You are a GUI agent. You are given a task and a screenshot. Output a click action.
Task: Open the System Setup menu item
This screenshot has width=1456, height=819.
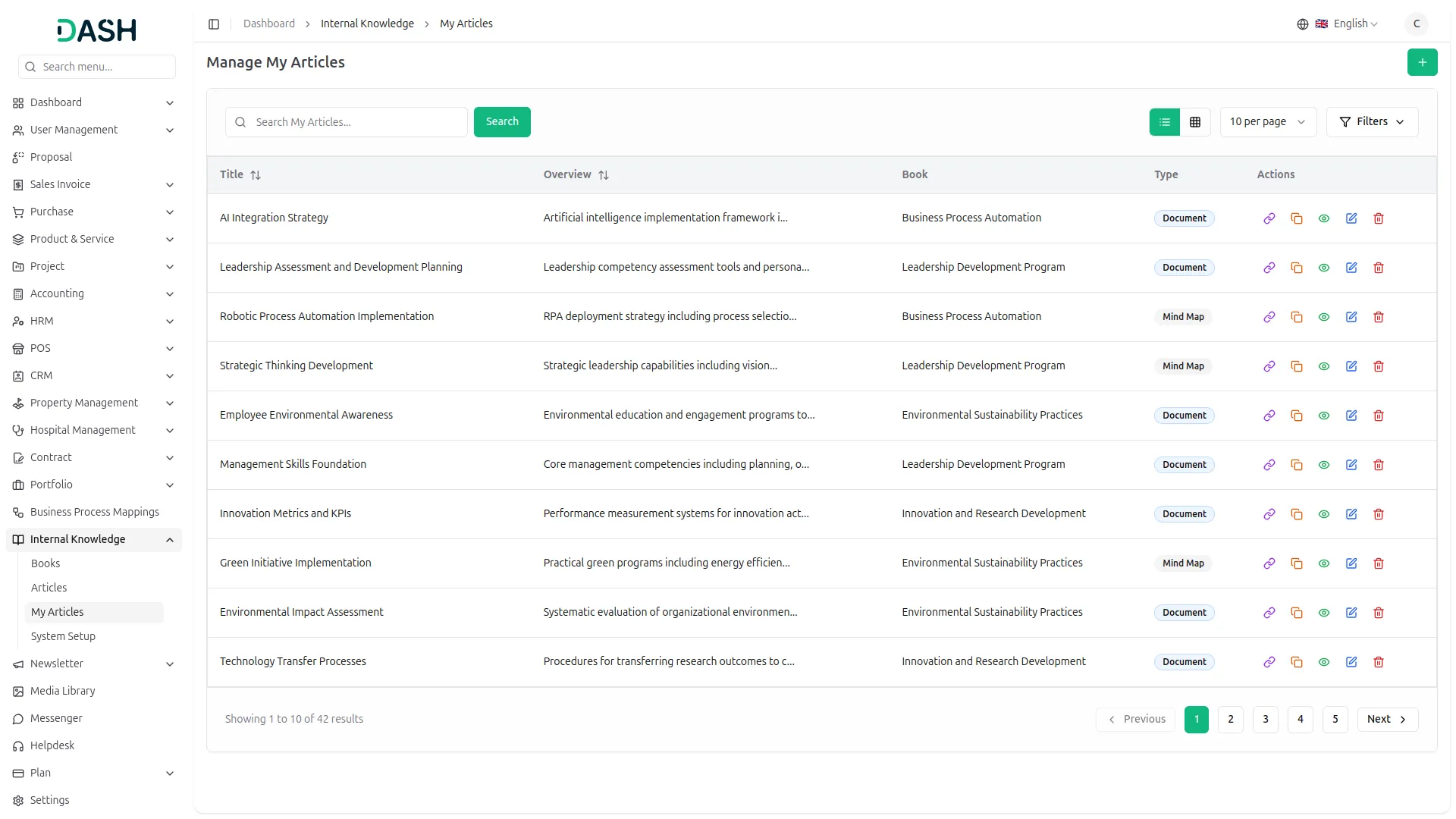pos(63,636)
